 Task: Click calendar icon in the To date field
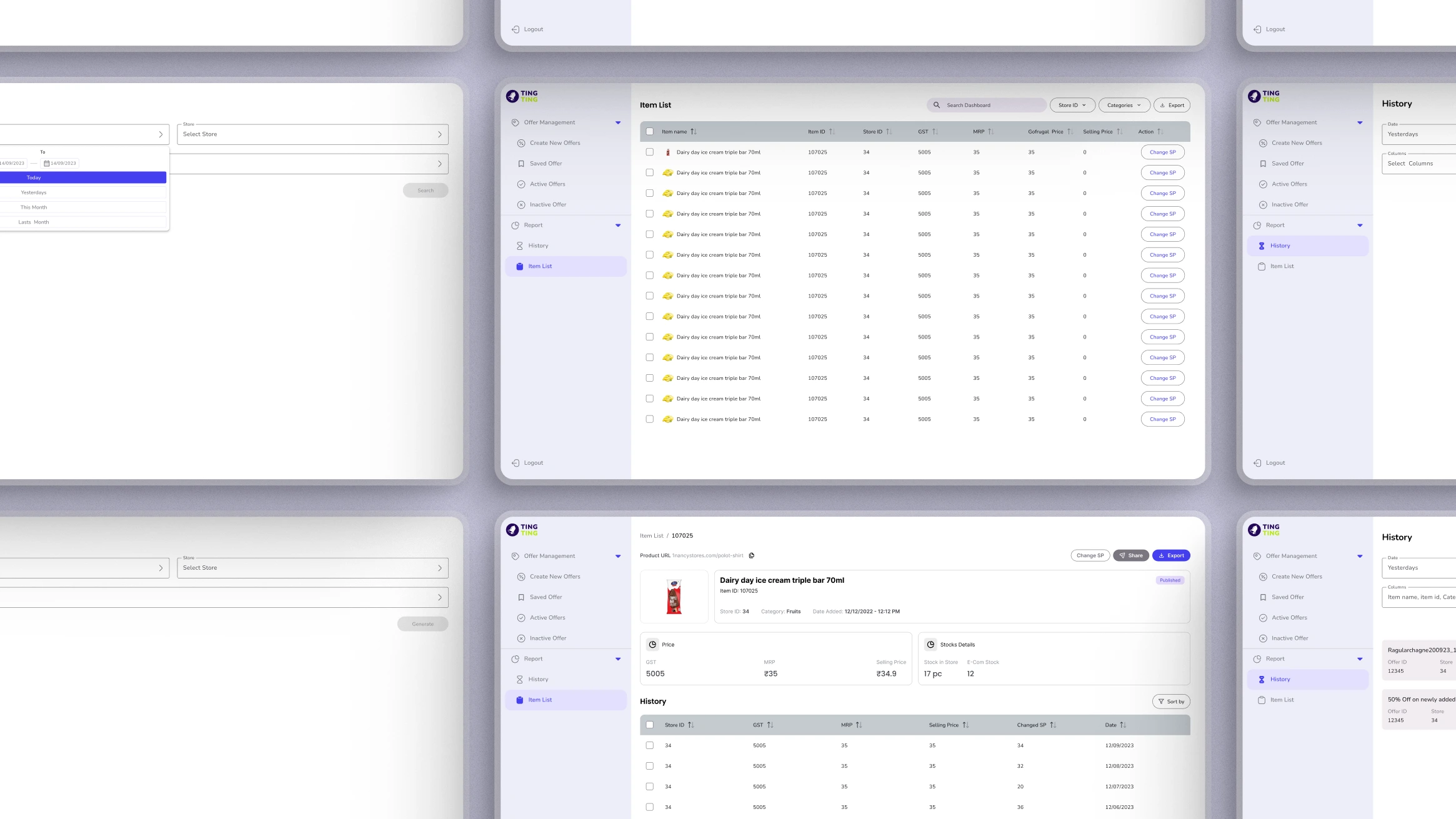coord(46,163)
